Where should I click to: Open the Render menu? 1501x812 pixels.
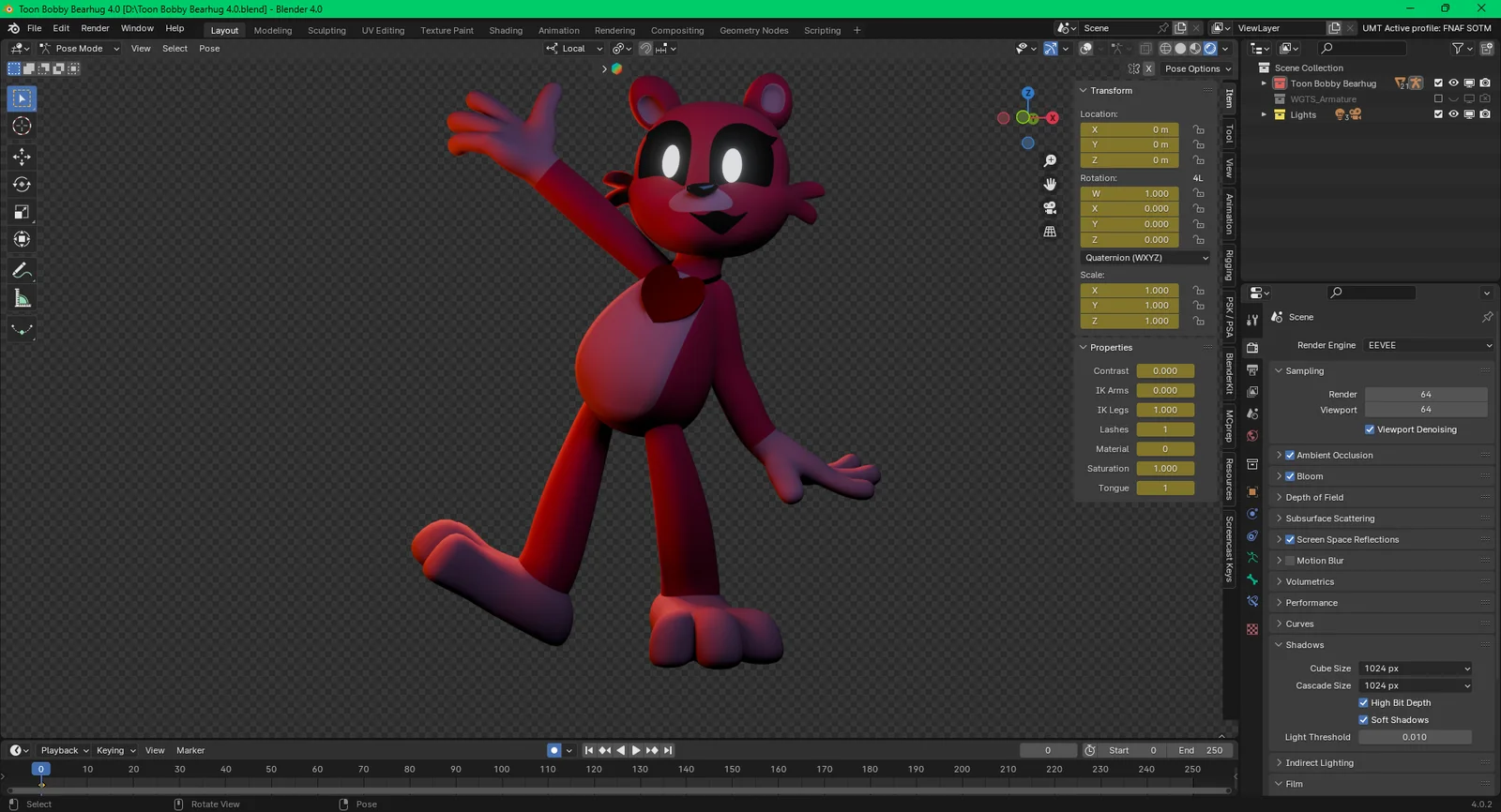click(95, 28)
